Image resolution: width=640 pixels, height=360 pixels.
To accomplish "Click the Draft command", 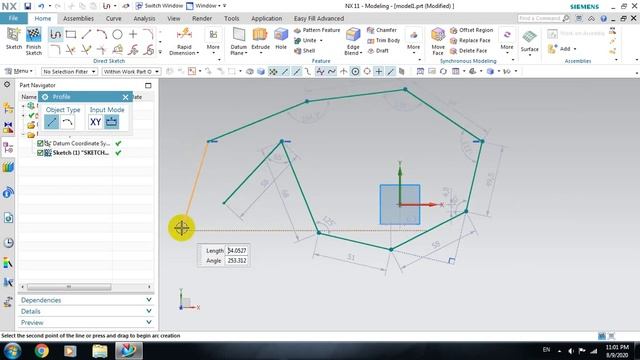I will point(378,51).
